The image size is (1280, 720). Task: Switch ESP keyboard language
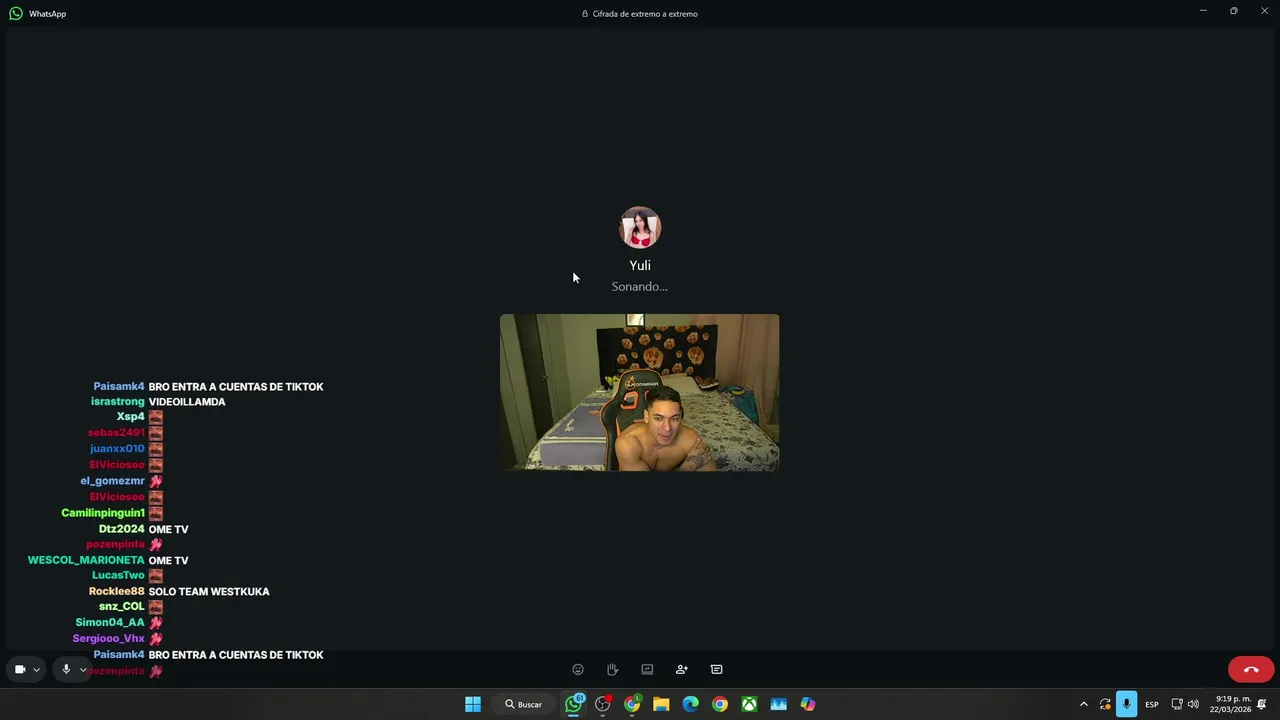1152,704
